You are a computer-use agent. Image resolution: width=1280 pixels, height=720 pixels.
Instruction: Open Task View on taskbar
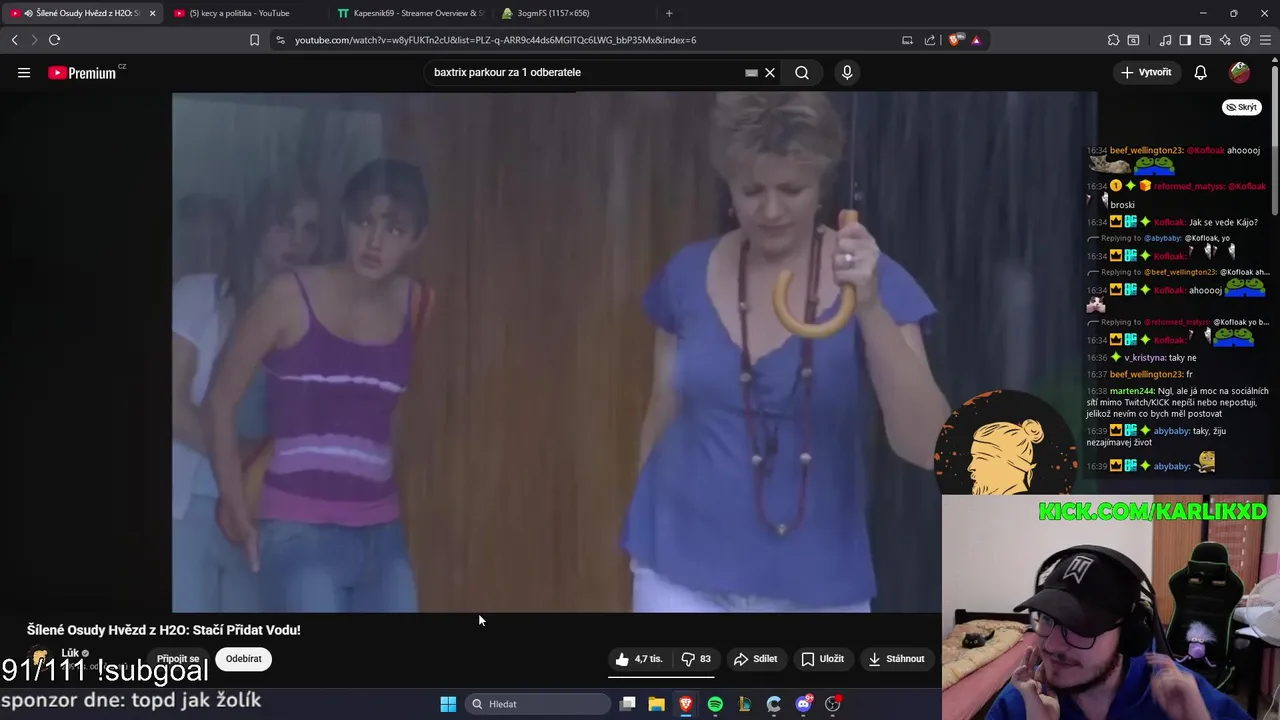point(628,704)
